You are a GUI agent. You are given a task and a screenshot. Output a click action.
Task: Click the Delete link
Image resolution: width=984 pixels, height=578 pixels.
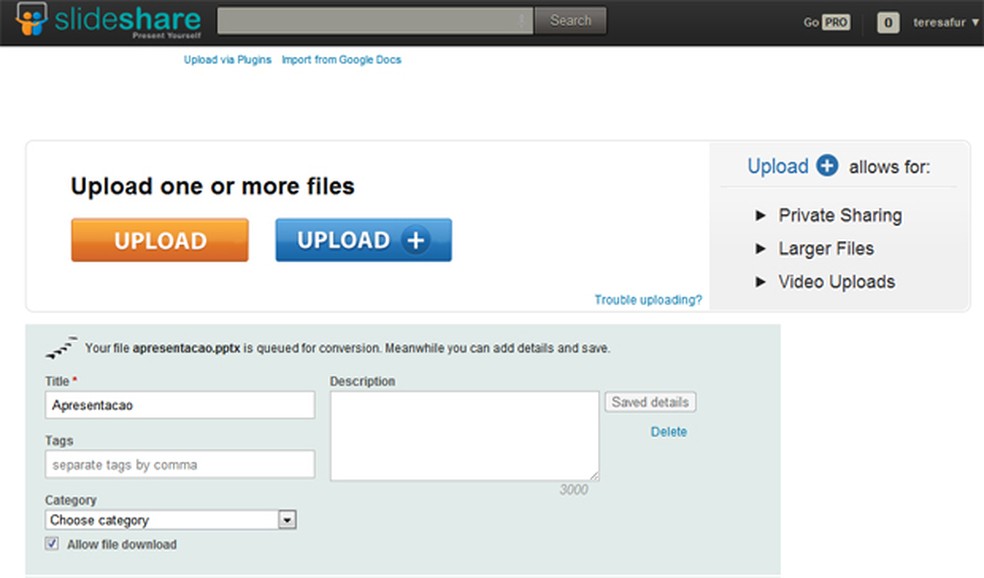pos(669,432)
